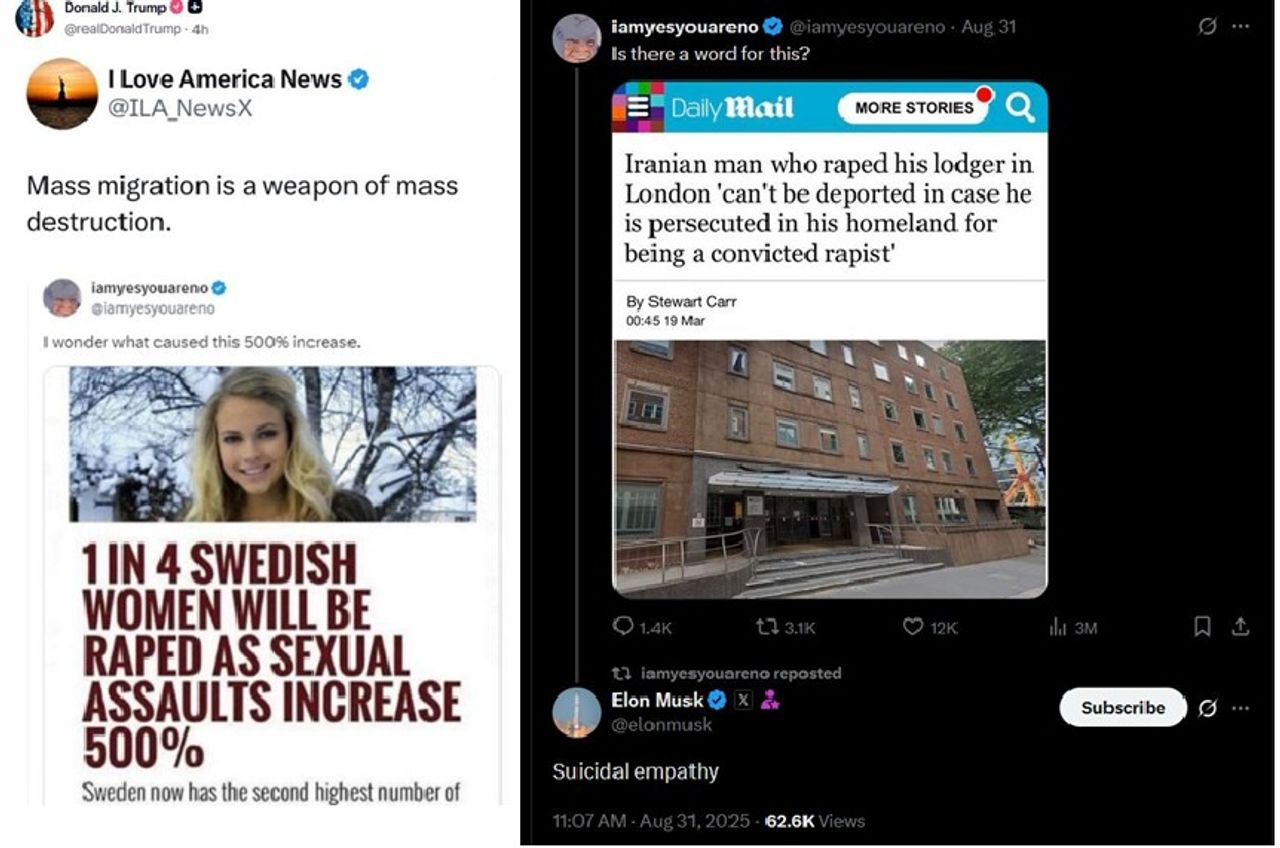The image size is (1280, 848).
Task: Click the I Love America News avatar
Action: pos(62,94)
